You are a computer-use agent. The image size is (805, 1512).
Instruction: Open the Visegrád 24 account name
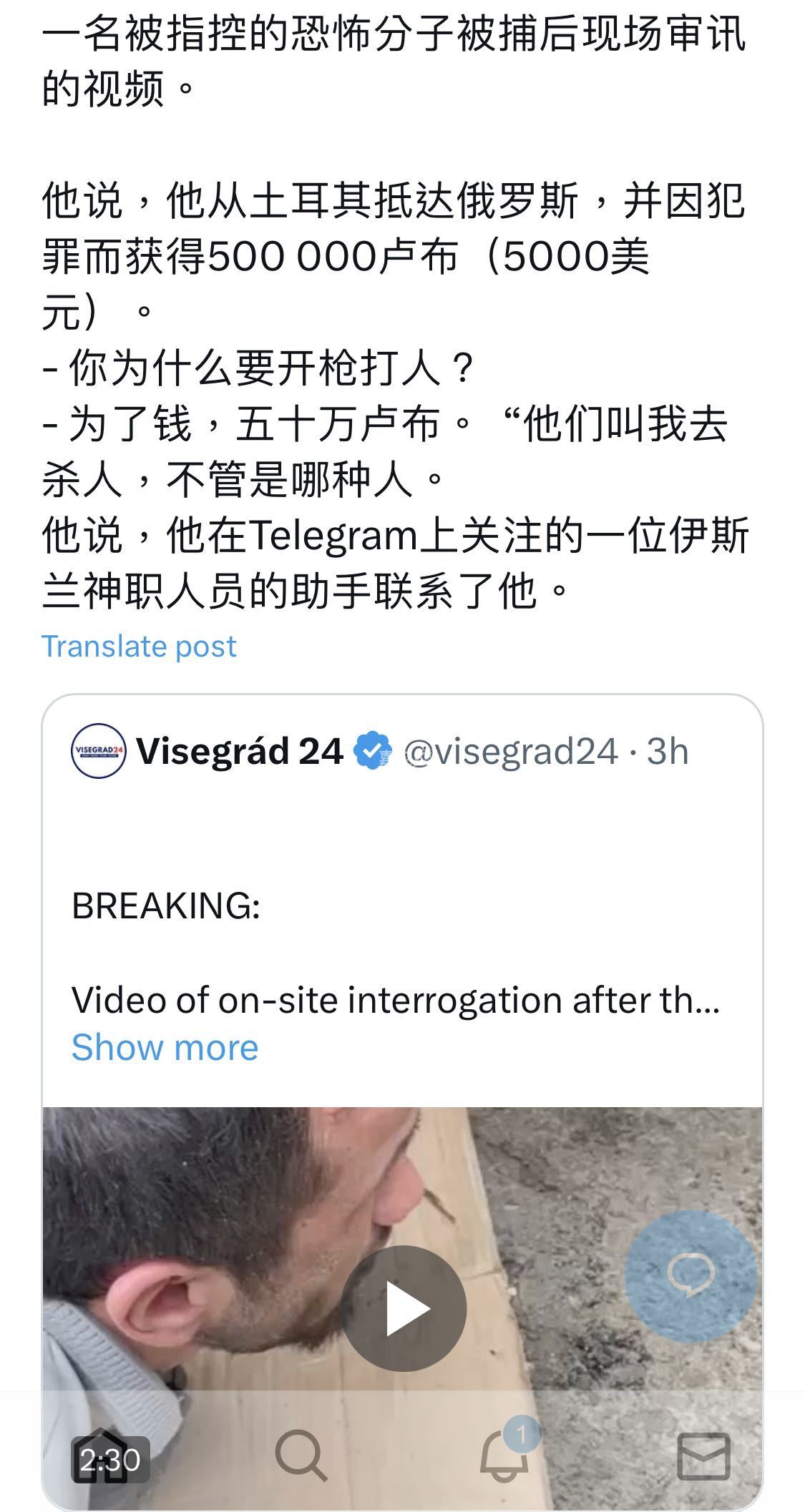[240, 751]
